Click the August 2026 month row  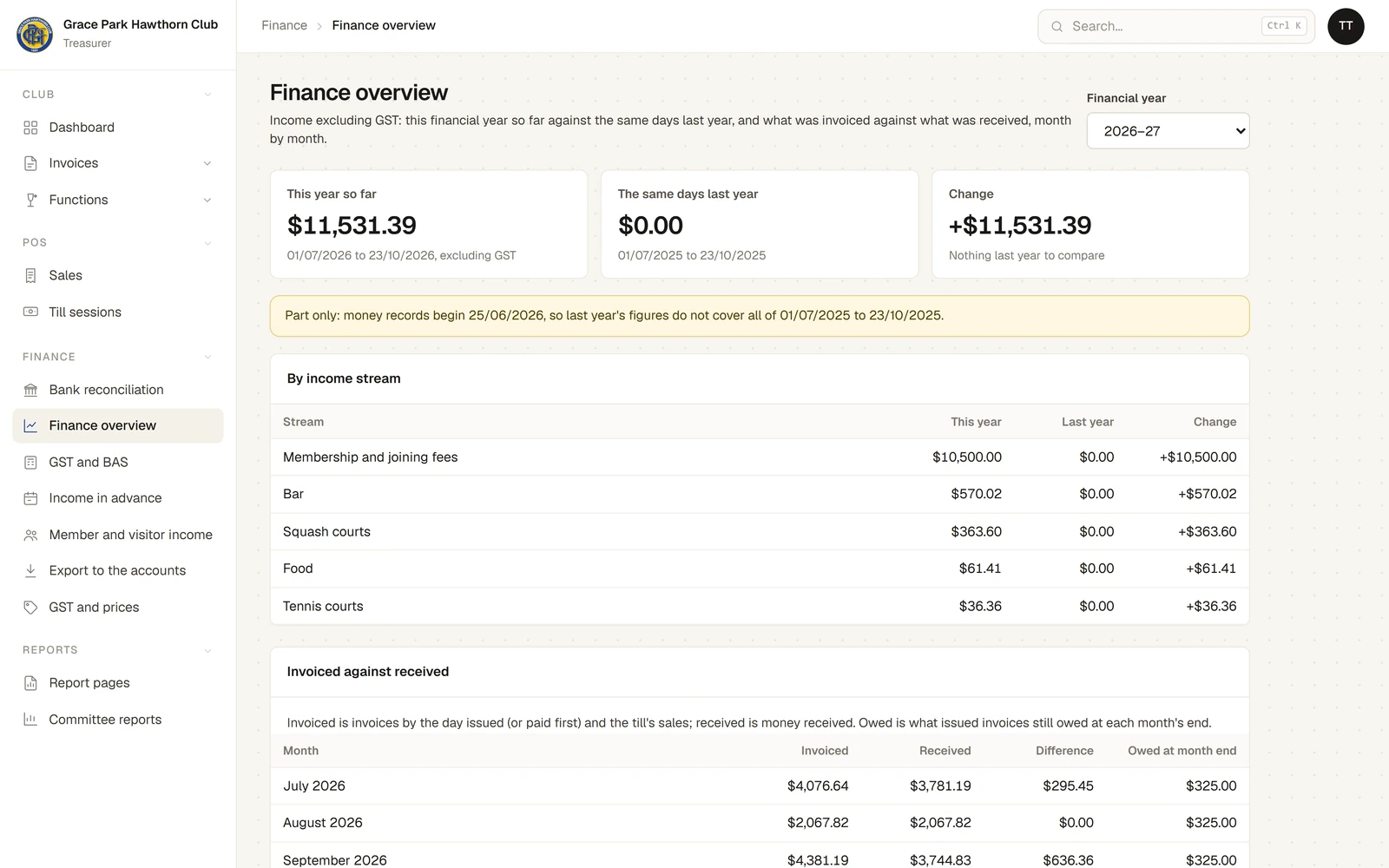(760, 823)
